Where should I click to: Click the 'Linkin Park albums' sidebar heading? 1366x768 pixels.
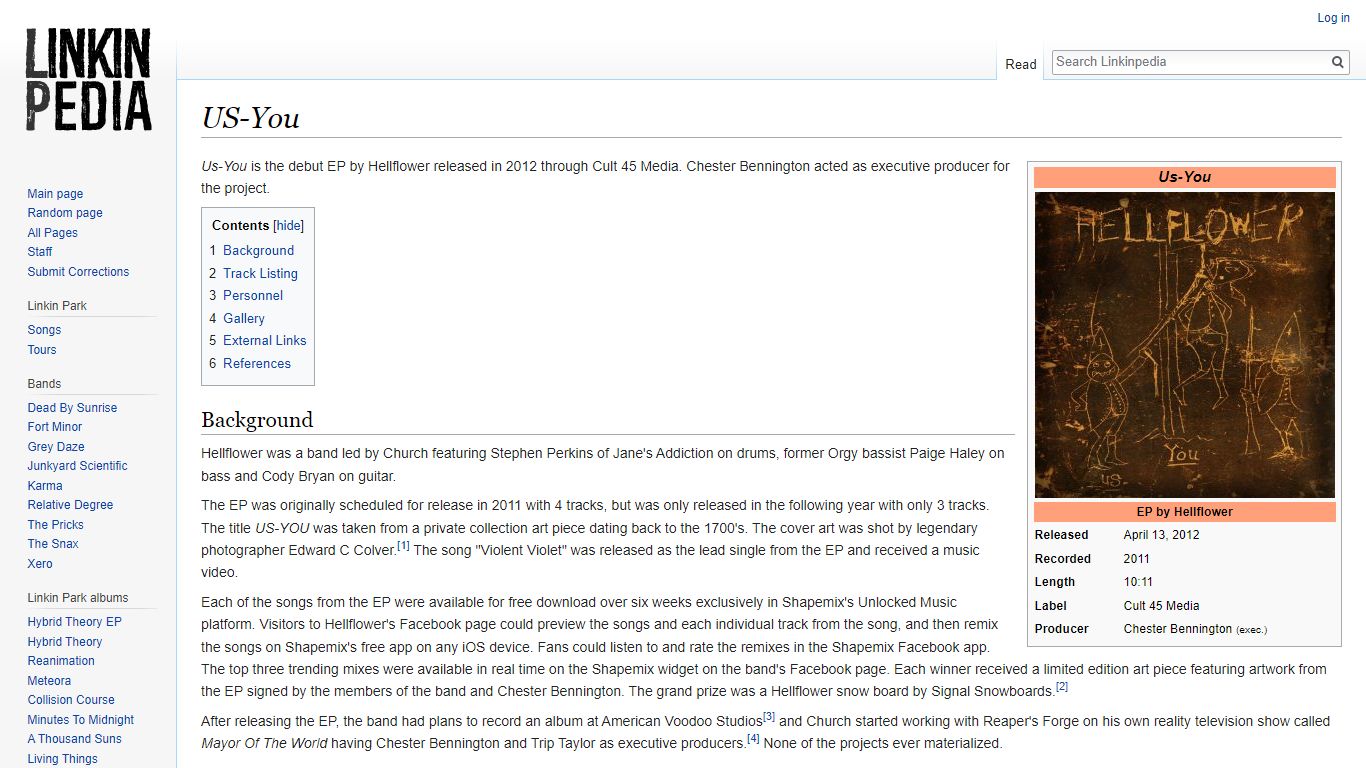tap(78, 598)
